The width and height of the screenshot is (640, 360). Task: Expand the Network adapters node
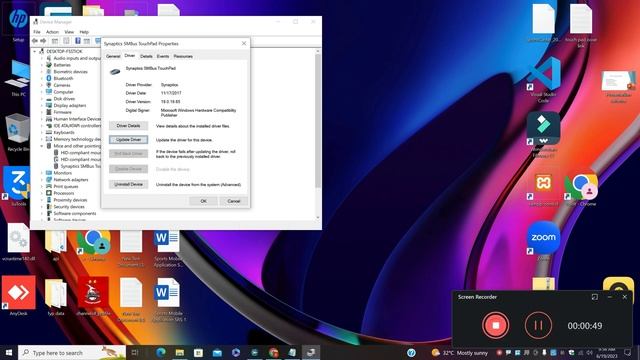point(42,180)
